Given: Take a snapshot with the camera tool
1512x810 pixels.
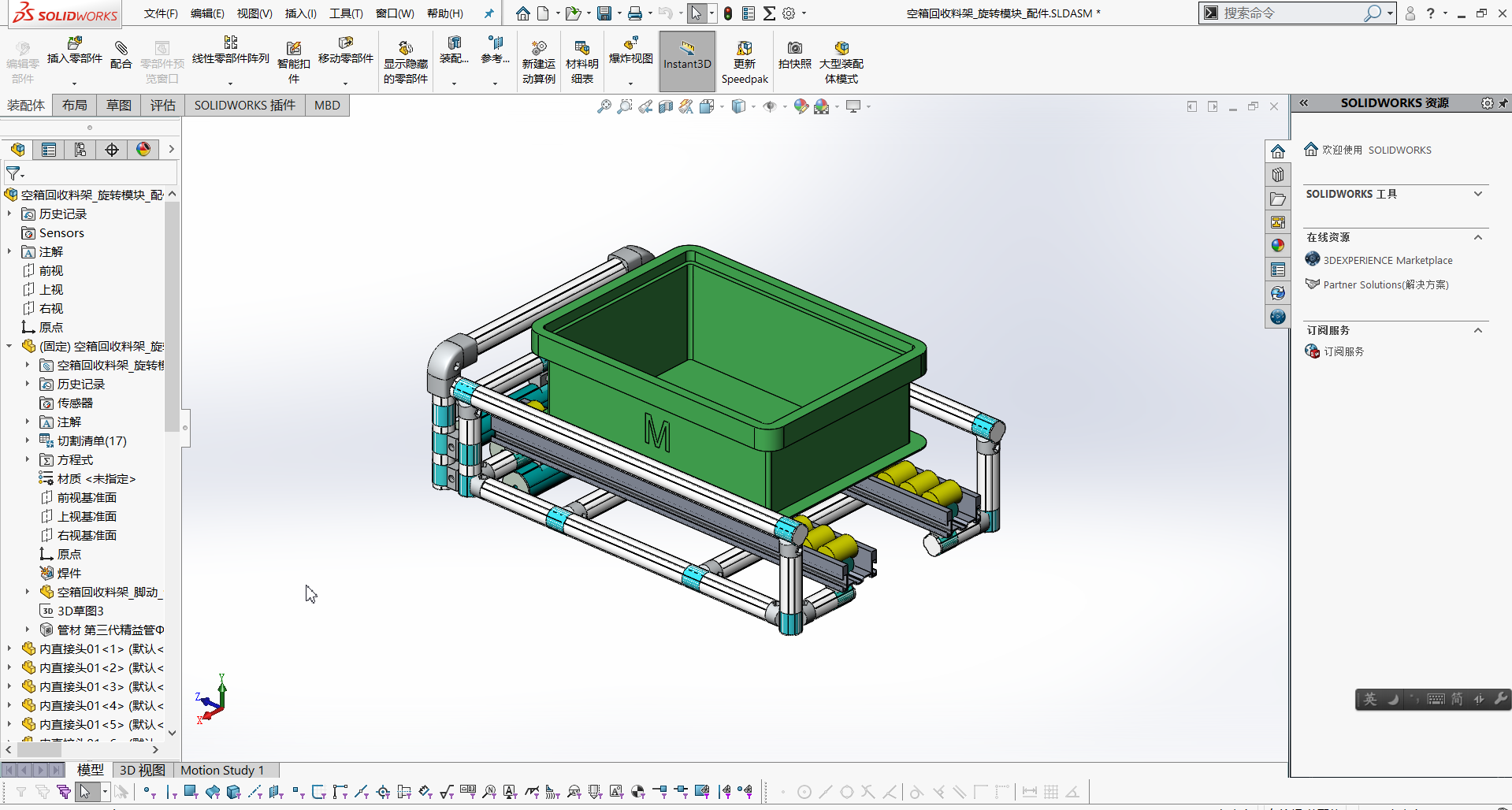Looking at the screenshot, I should [795, 55].
